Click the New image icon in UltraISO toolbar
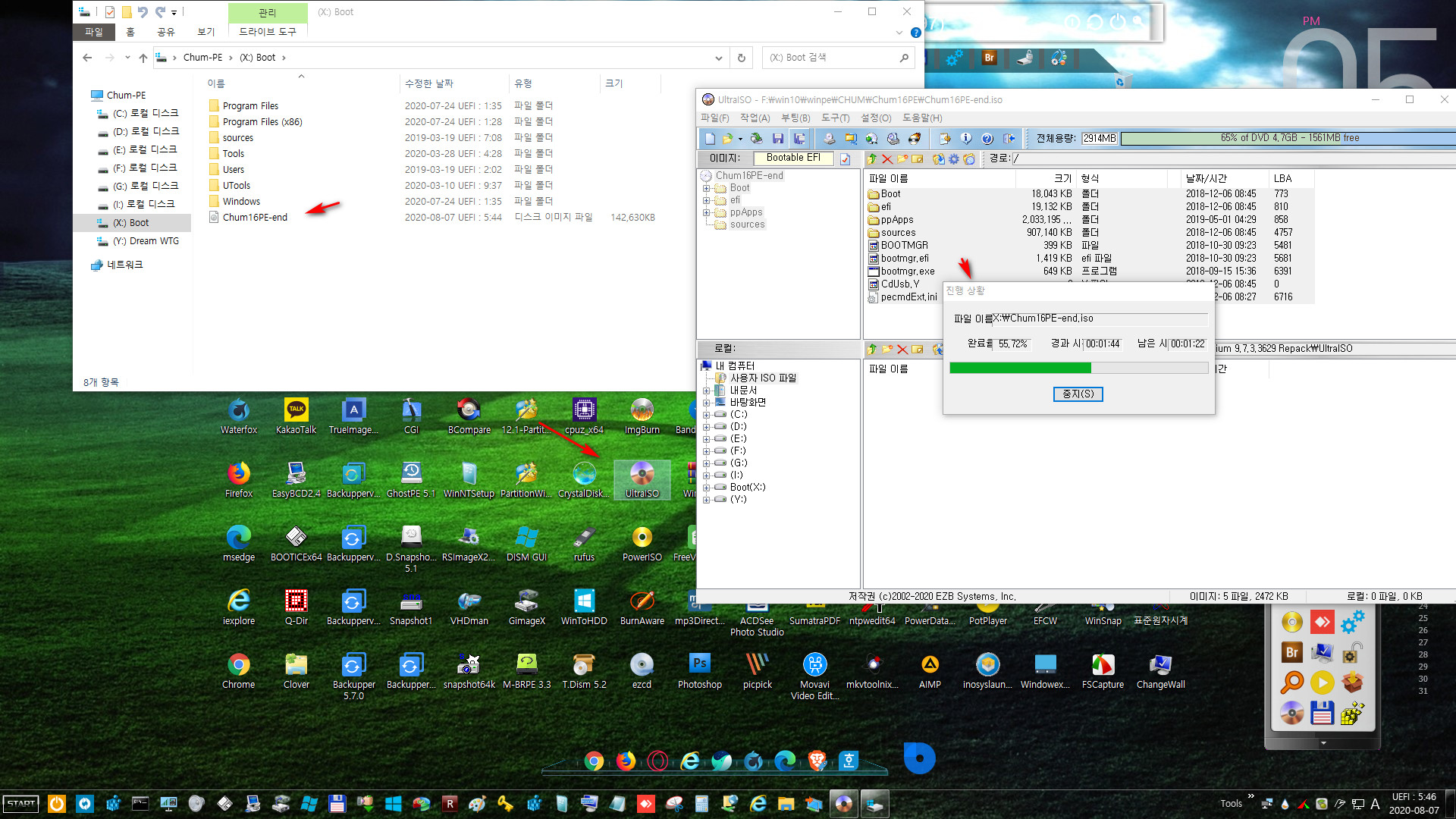This screenshot has height=819, width=1456. click(710, 139)
